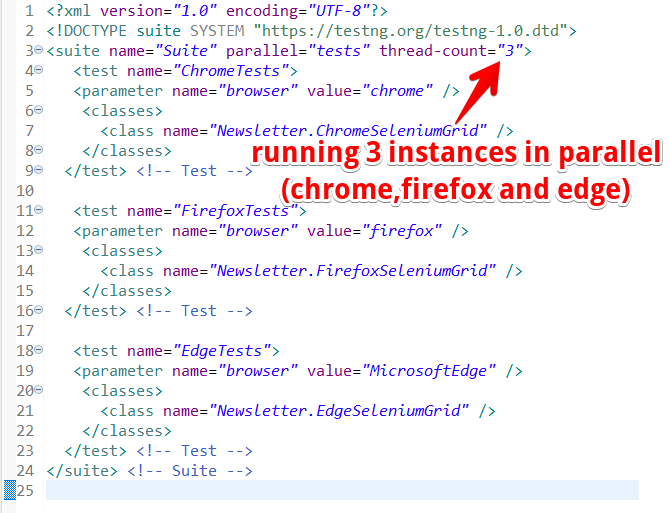Screen dimensions: 669x513
Task: Click the closing </classes> tag on line 15
Action: tap(127, 291)
